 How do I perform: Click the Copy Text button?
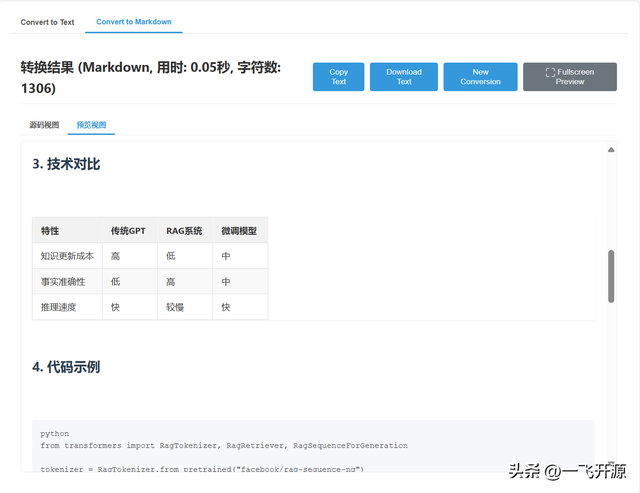pos(338,77)
